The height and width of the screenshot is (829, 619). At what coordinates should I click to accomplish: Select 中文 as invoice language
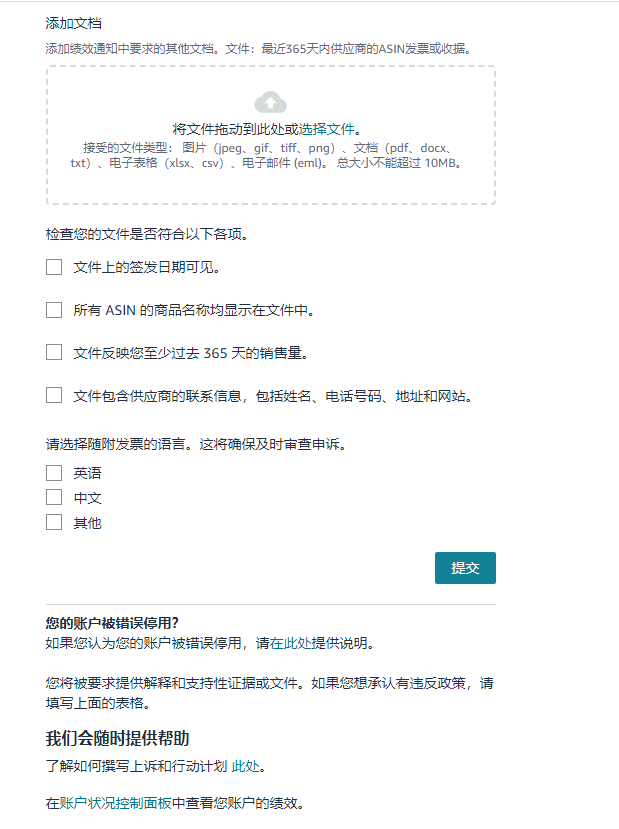click(x=54, y=497)
